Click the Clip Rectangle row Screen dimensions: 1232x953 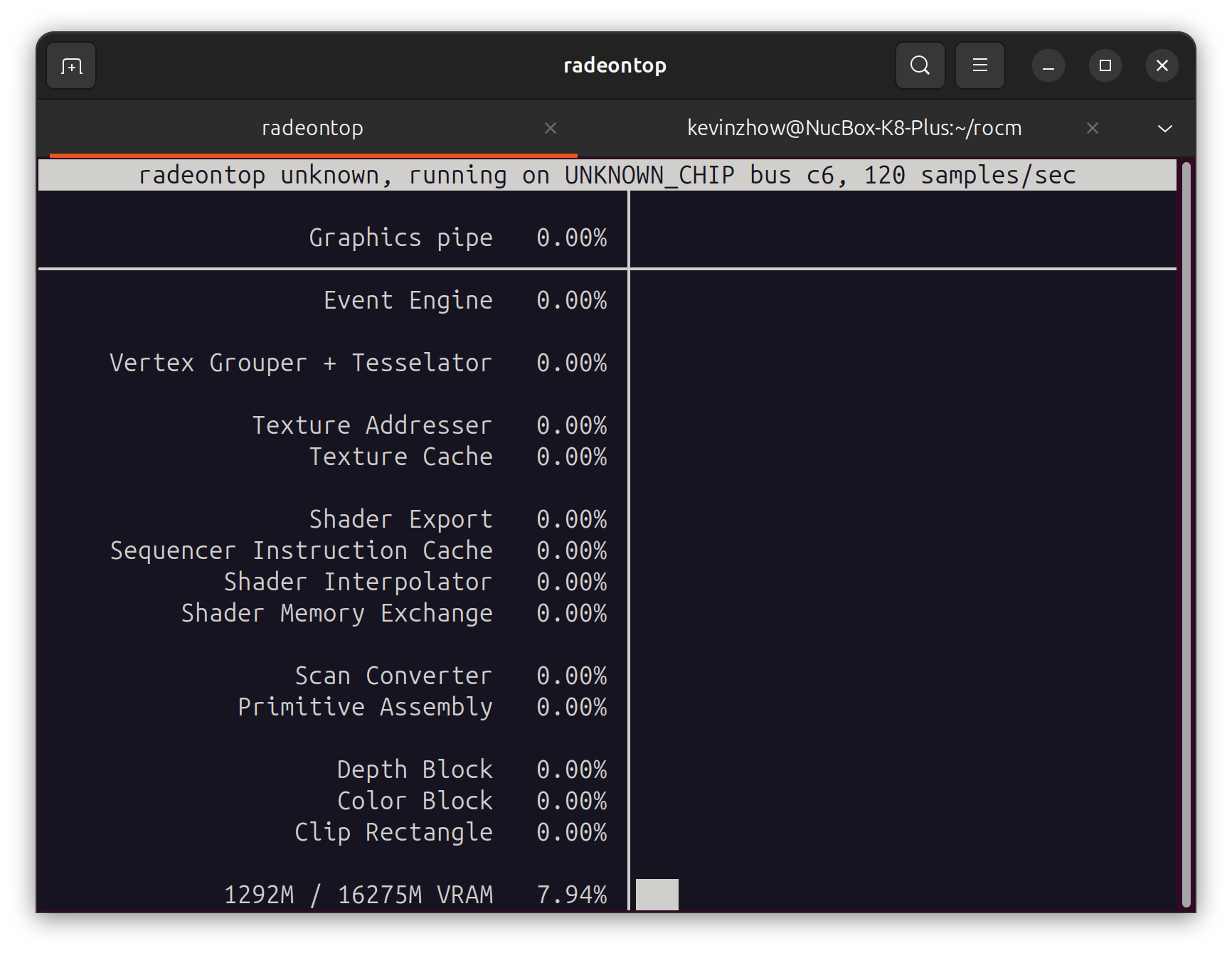[x=393, y=832]
